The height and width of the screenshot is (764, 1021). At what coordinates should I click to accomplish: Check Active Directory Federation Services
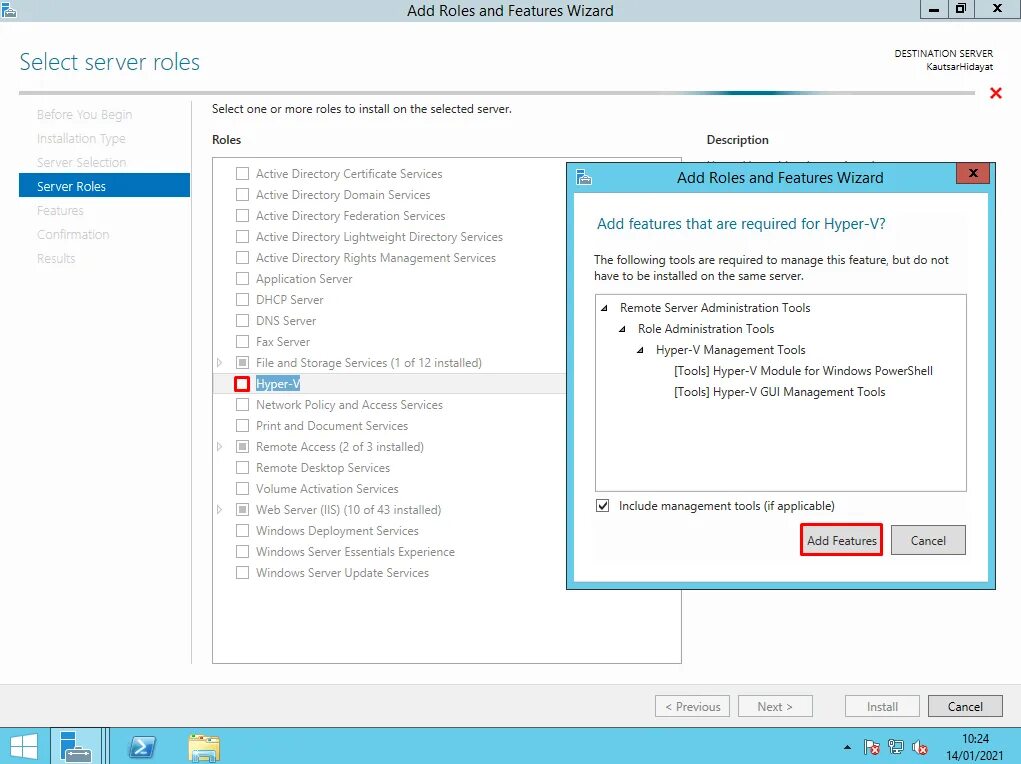click(242, 216)
